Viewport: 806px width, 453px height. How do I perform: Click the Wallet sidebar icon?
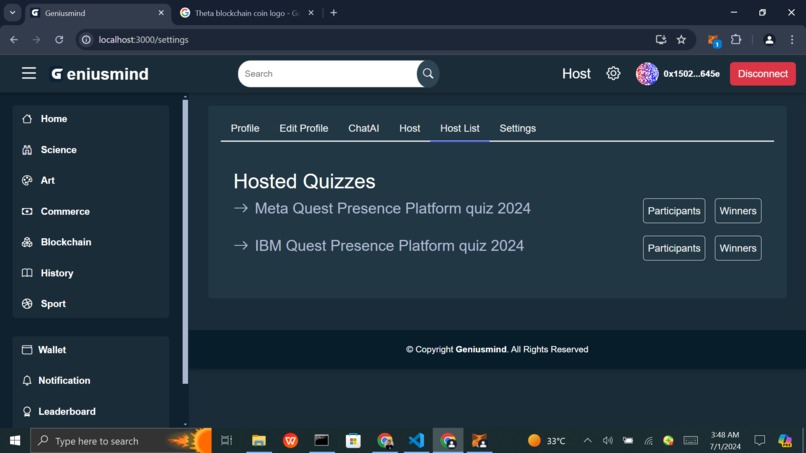pos(27,350)
